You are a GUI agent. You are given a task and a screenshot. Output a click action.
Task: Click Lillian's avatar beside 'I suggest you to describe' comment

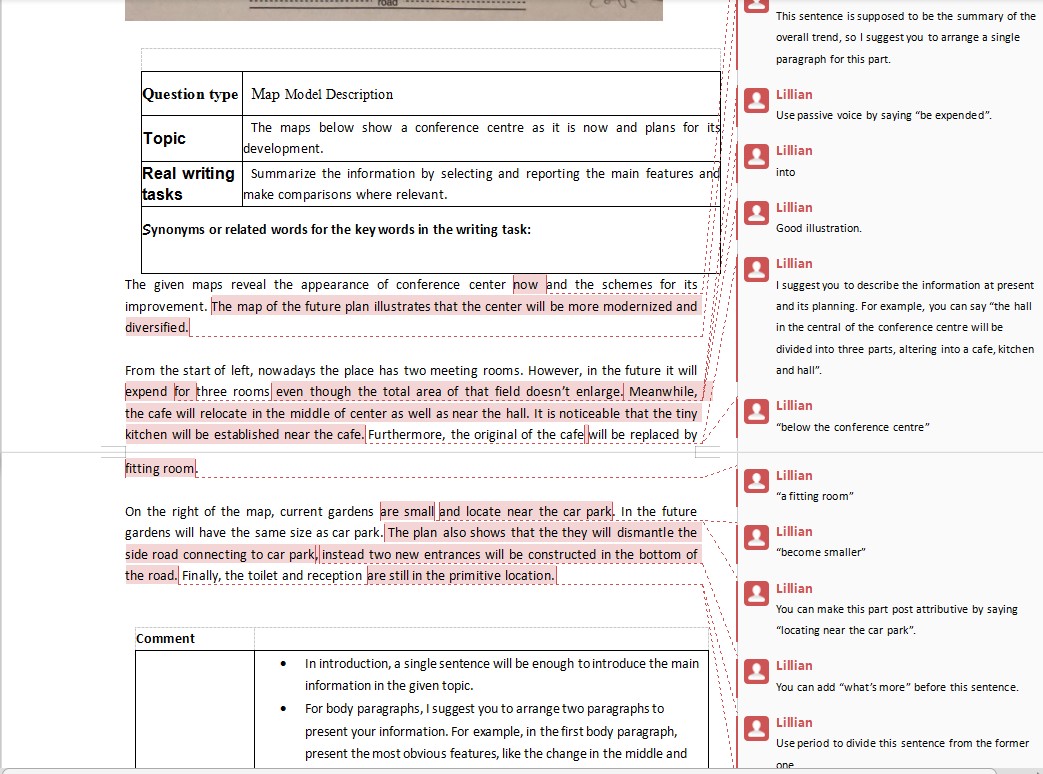756,269
